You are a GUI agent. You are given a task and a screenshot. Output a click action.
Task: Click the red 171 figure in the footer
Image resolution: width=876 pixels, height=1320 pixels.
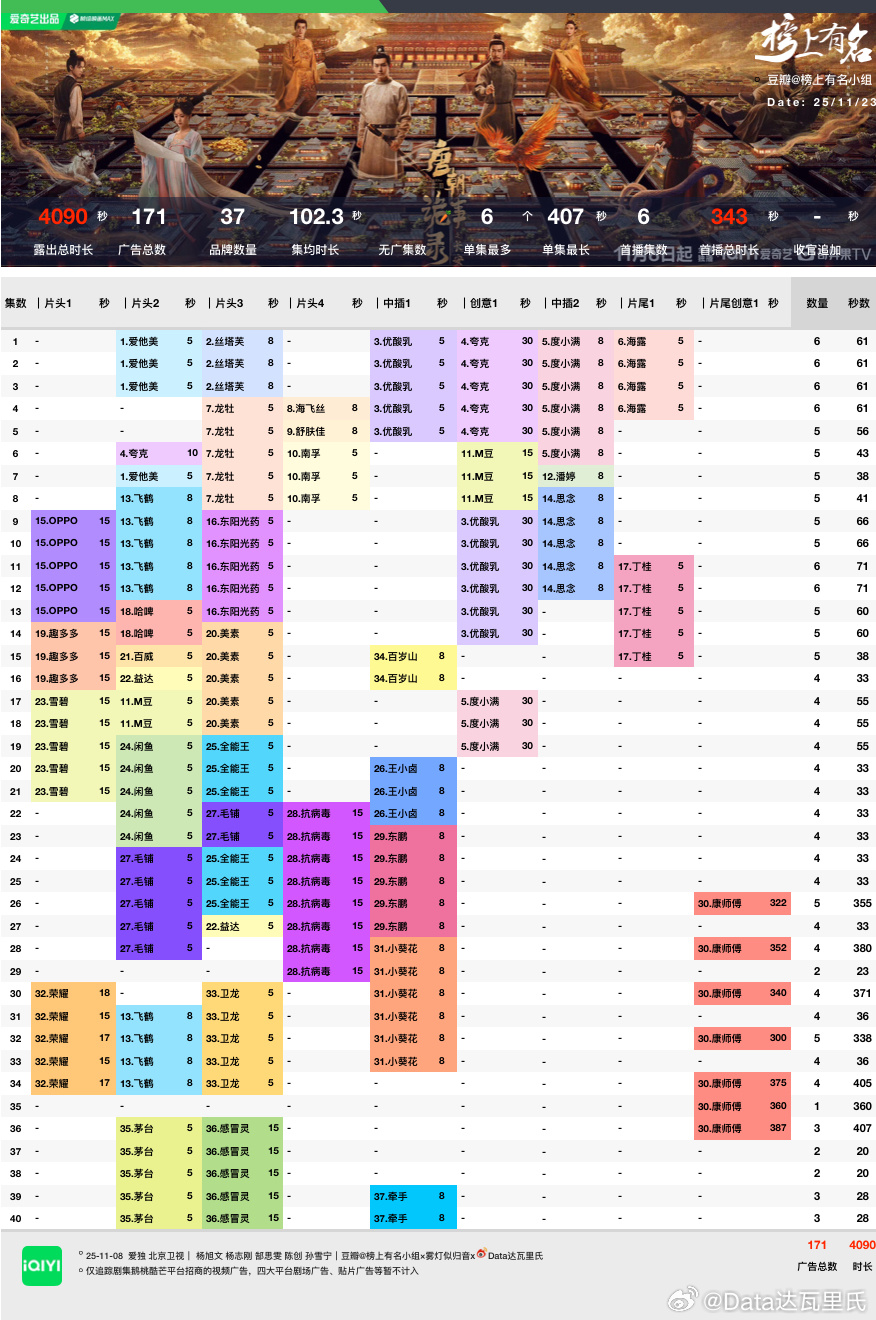tap(817, 1245)
